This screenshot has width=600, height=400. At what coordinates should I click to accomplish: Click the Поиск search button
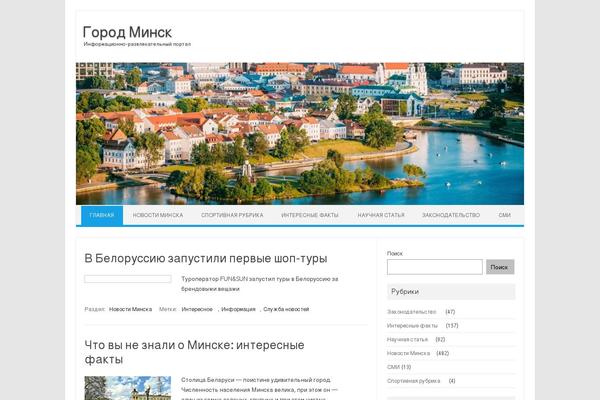tap(500, 267)
